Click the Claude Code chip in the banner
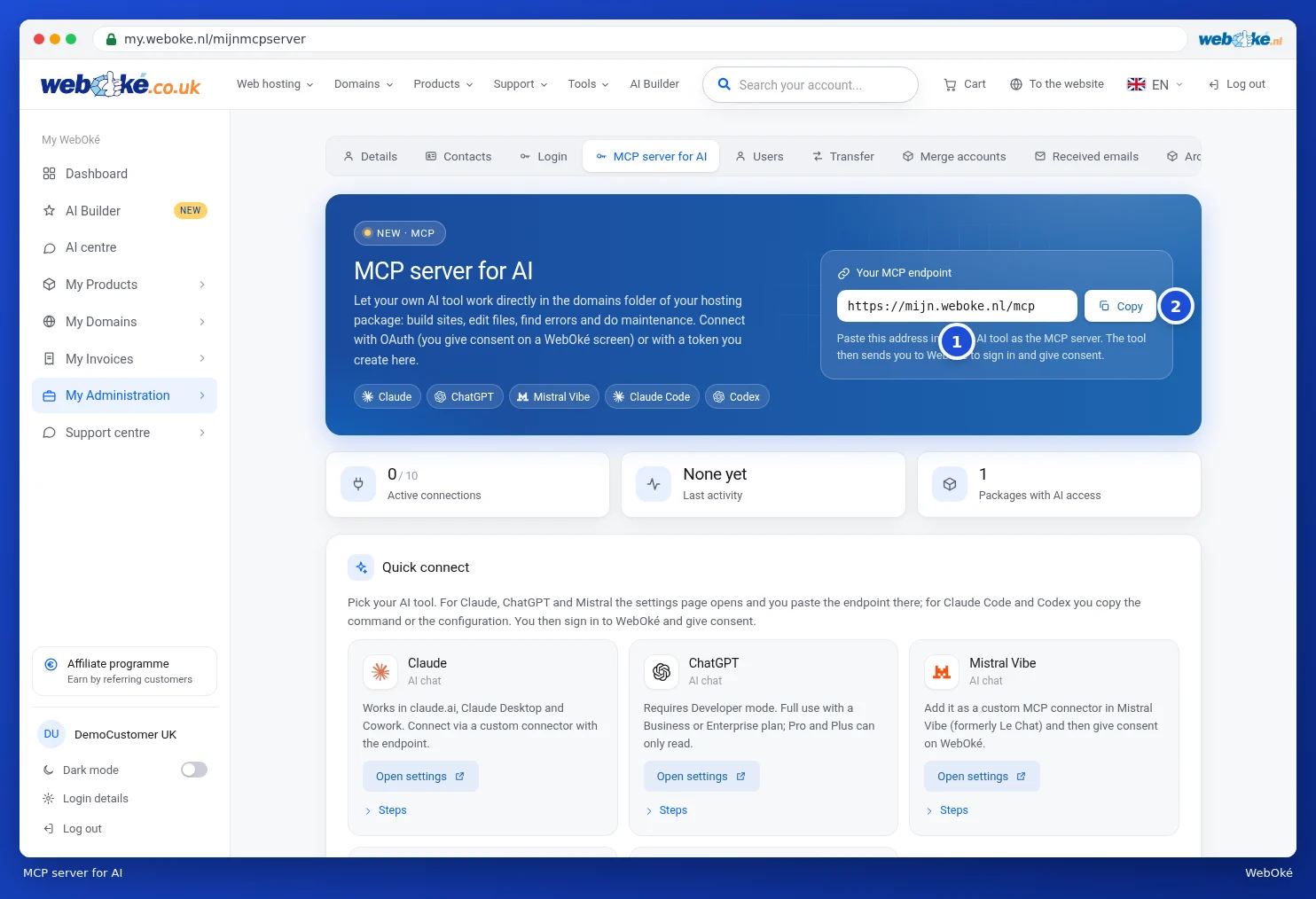The image size is (1316, 899). (652, 396)
